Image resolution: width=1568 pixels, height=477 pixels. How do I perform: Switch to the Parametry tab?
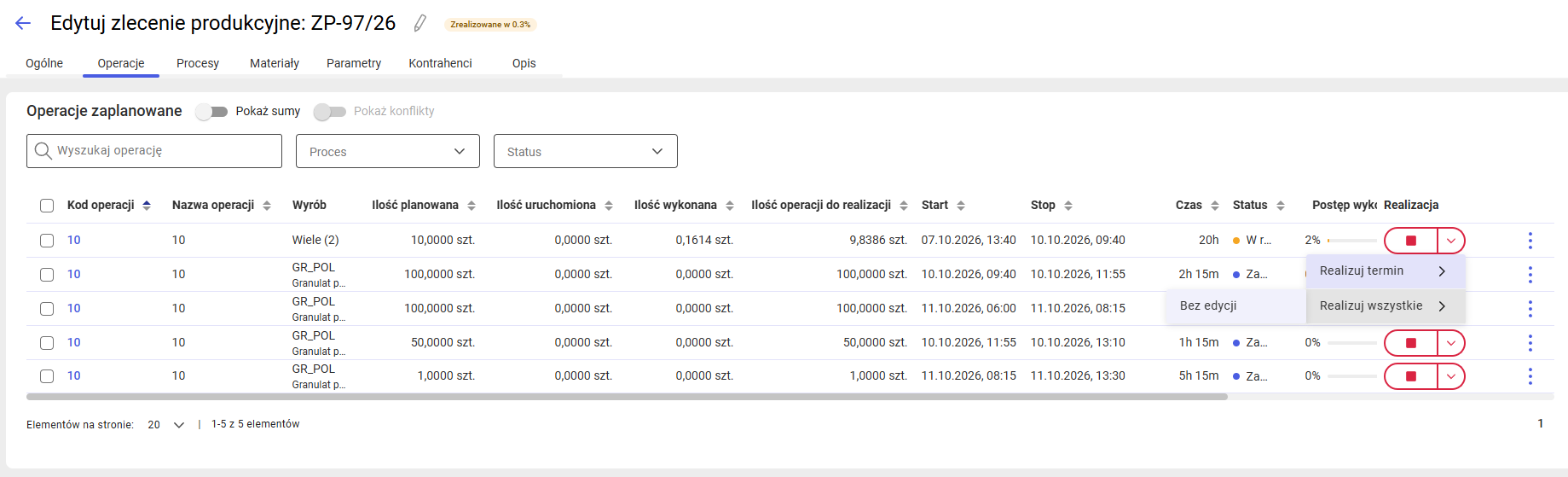[x=354, y=63]
